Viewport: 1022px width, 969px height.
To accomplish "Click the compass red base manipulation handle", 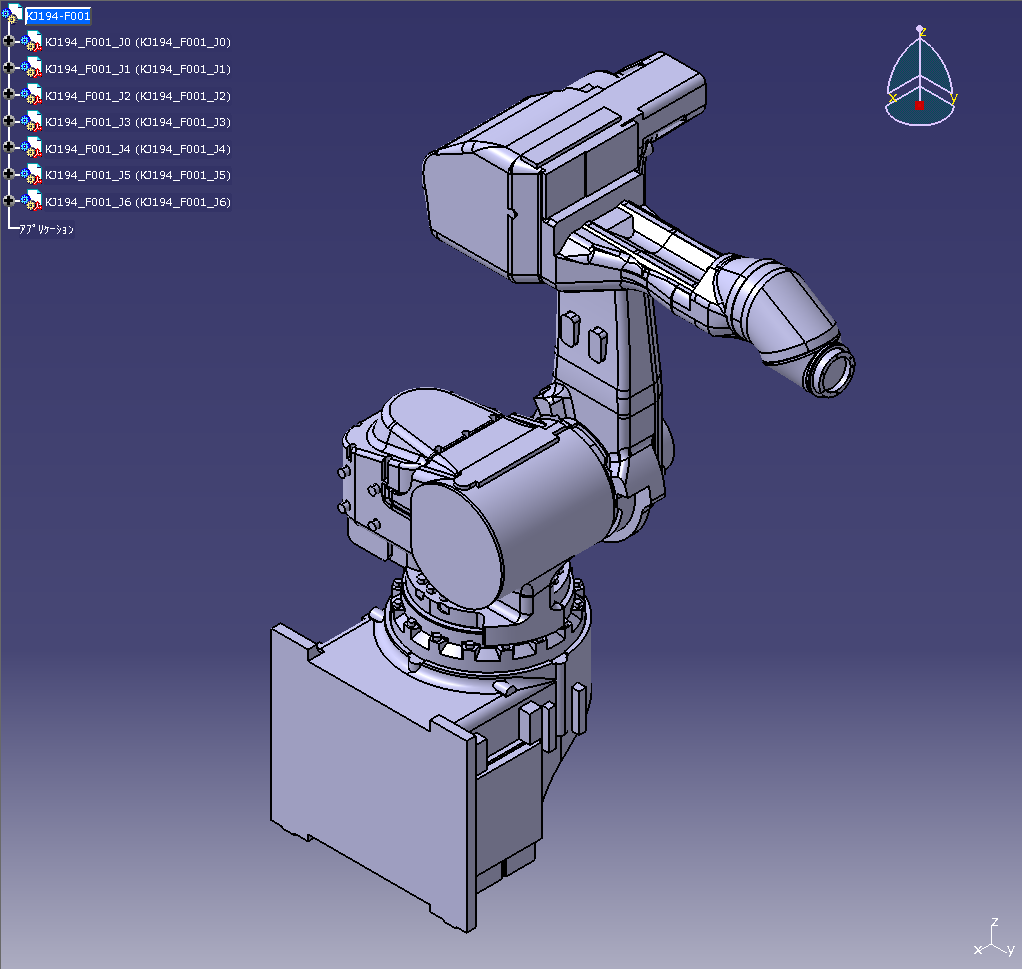I will (919, 106).
